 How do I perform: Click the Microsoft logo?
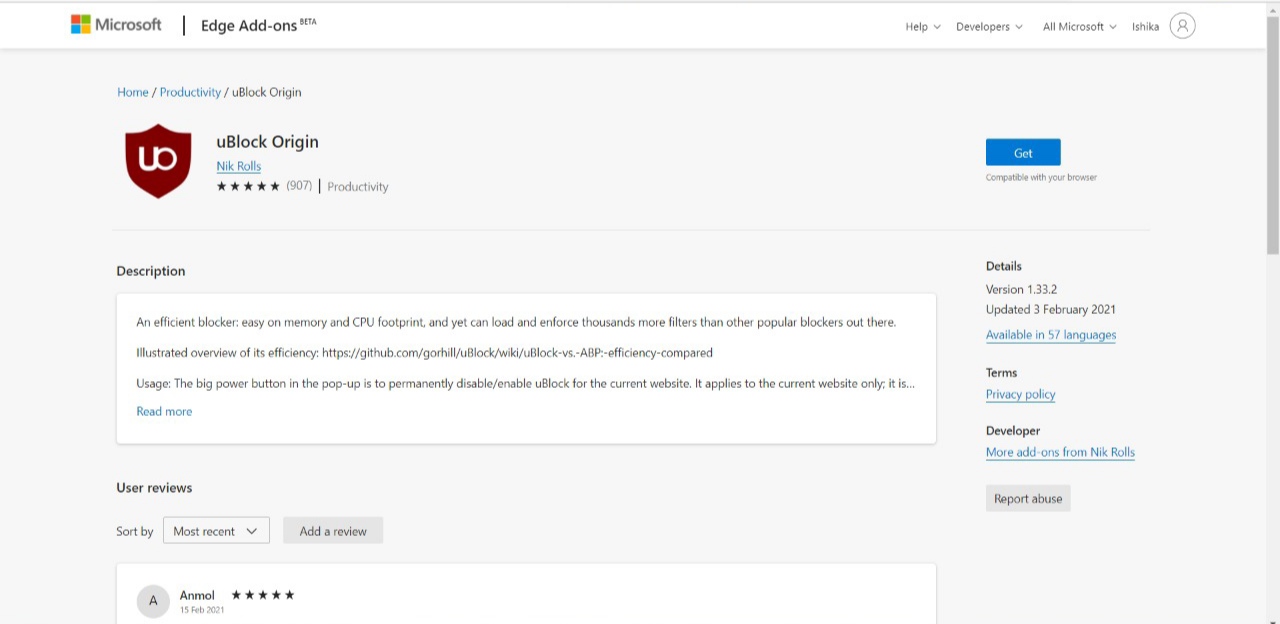coord(116,25)
